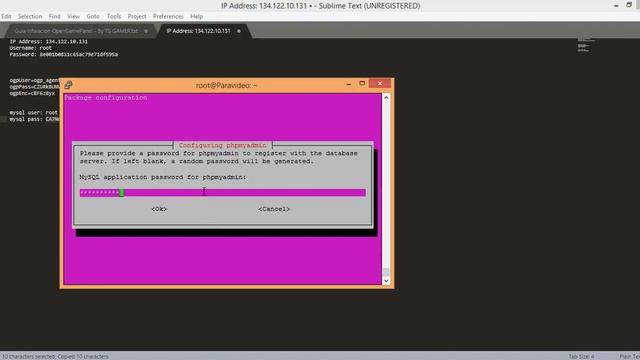Image resolution: width=640 pixels, height=360 pixels.
Task: Confirm with the <Ok> button
Action: click(159, 209)
